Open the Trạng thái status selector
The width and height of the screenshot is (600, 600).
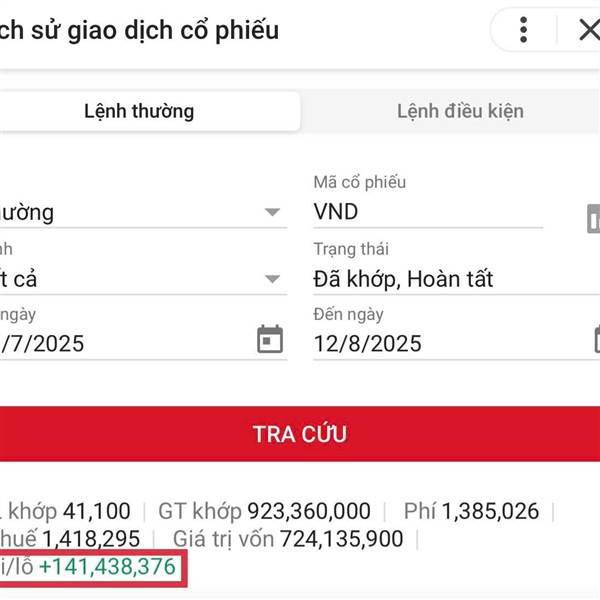coord(456,279)
